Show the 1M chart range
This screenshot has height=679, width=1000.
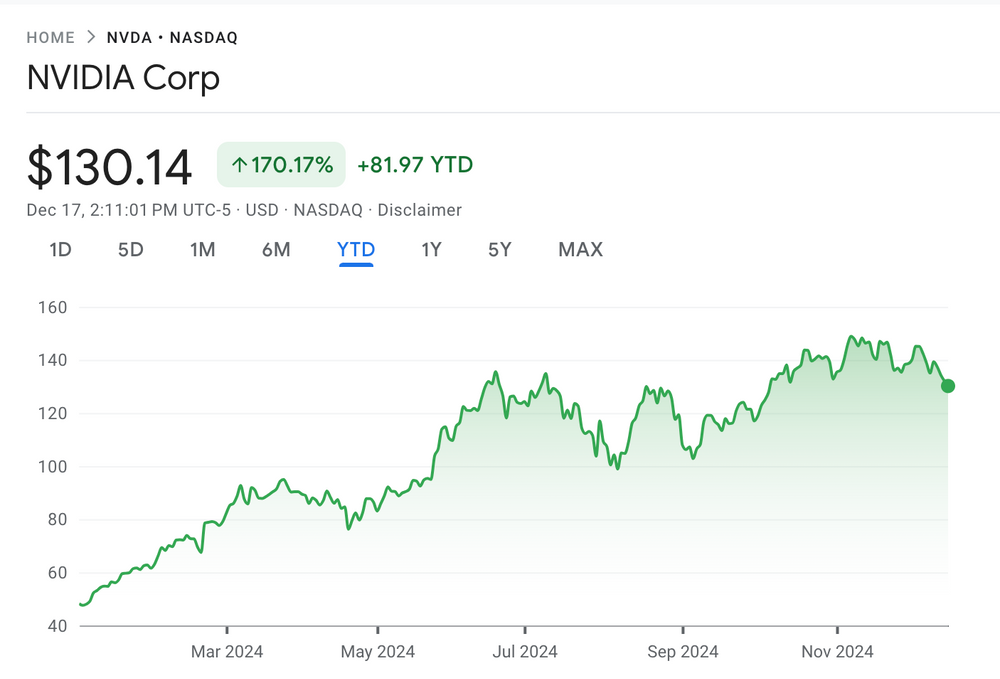tap(203, 250)
